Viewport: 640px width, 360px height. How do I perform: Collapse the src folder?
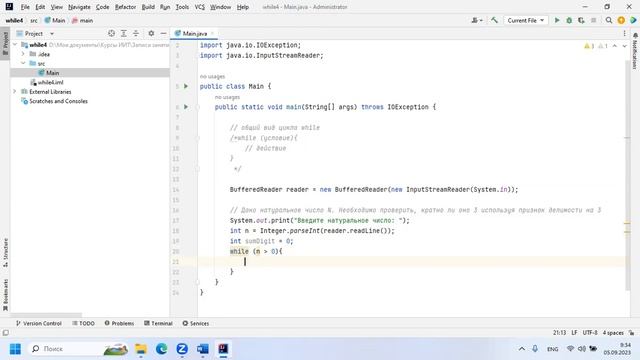(23, 63)
